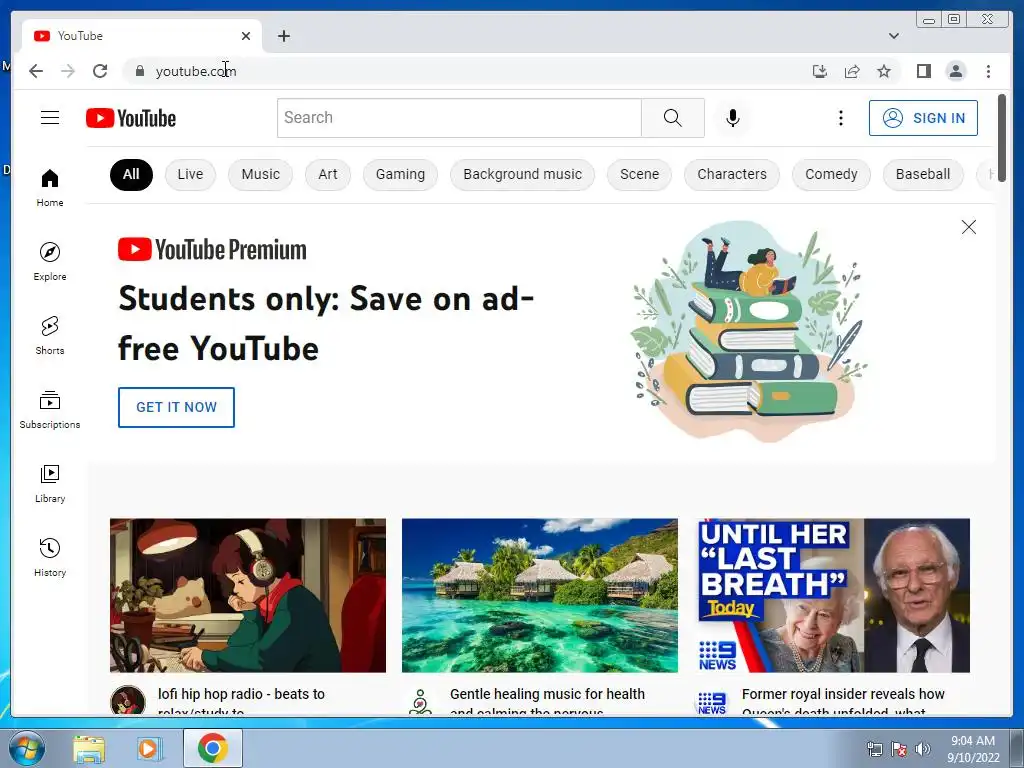Open Gentle healing music title

[547, 701]
